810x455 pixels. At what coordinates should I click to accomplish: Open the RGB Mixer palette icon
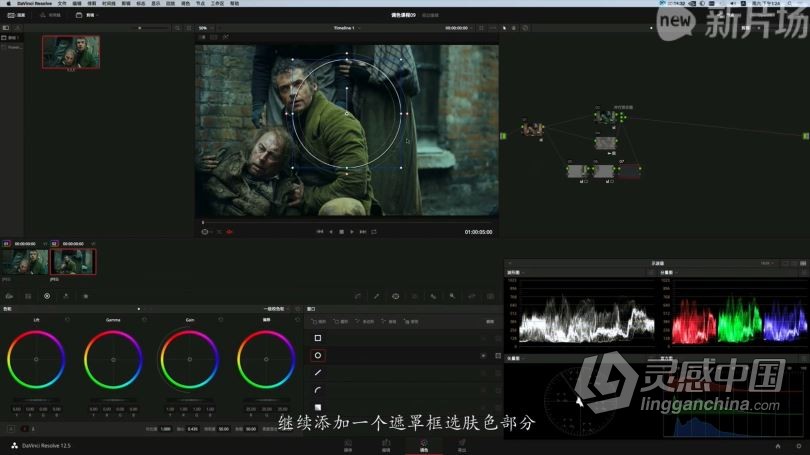coord(66,296)
